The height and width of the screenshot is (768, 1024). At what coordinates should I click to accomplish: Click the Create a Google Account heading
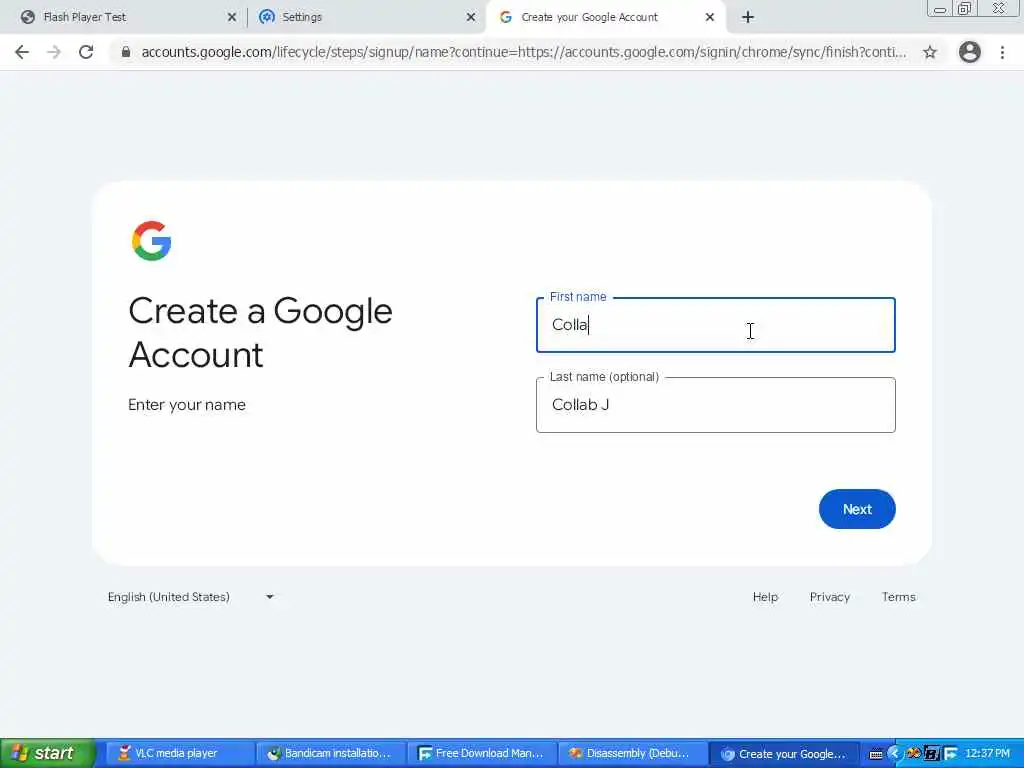(261, 332)
